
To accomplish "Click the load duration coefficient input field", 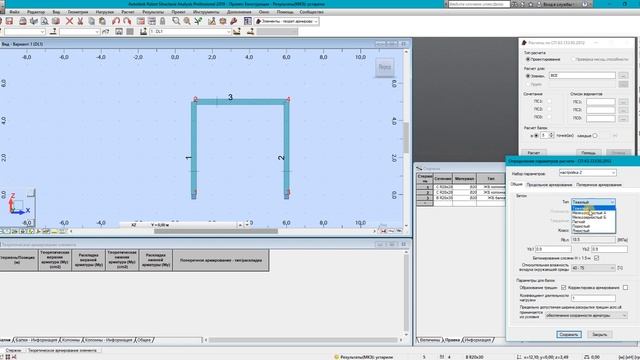I will coord(593,298).
